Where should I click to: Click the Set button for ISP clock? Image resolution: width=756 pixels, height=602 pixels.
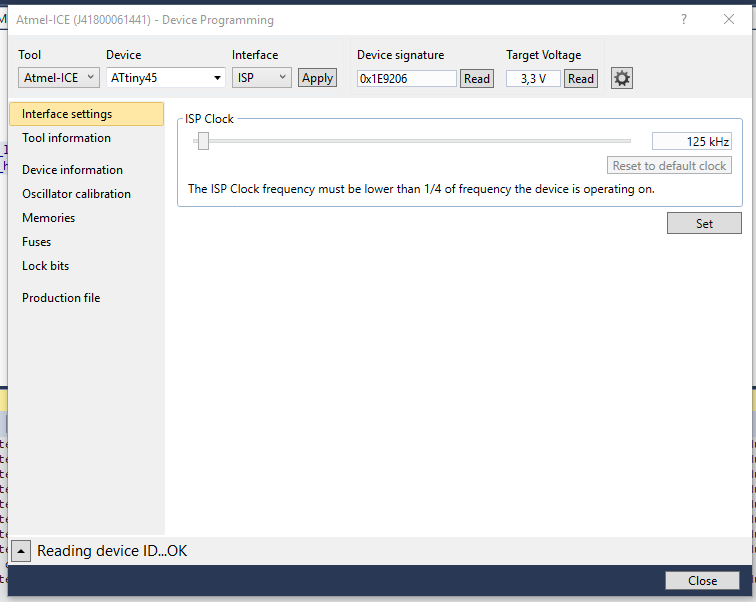704,223
